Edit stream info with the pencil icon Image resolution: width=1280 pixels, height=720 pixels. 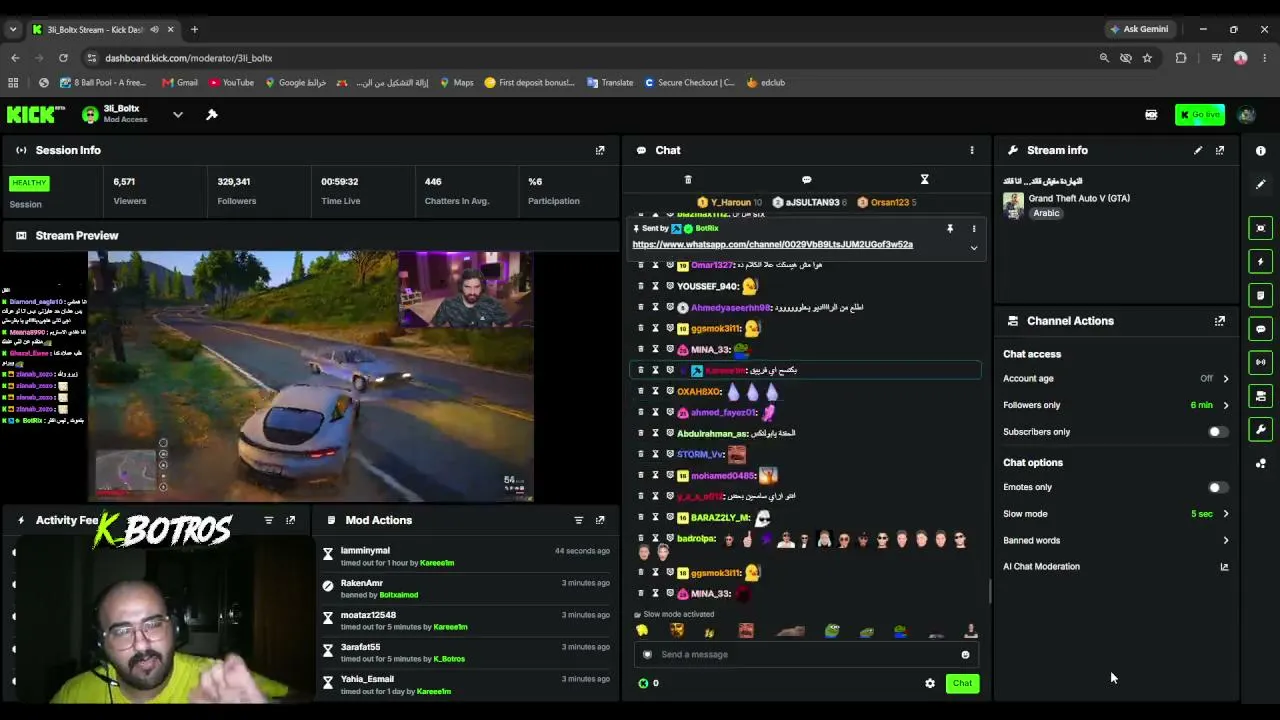tap(1198, 150)
